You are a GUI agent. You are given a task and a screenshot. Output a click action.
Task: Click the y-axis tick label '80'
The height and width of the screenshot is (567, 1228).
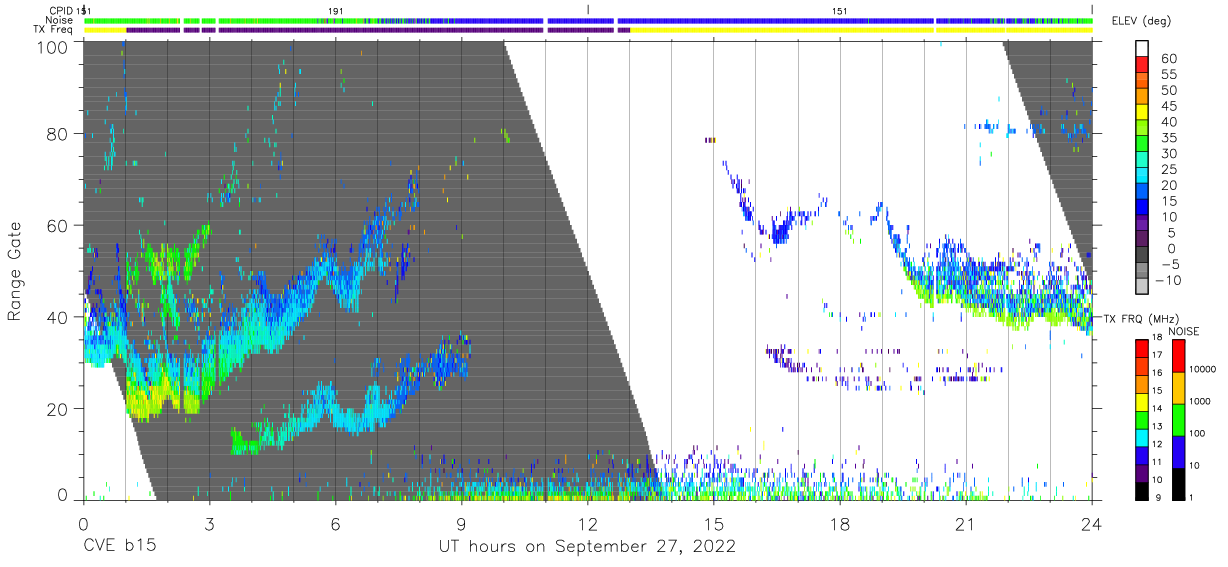coord(59,134)
